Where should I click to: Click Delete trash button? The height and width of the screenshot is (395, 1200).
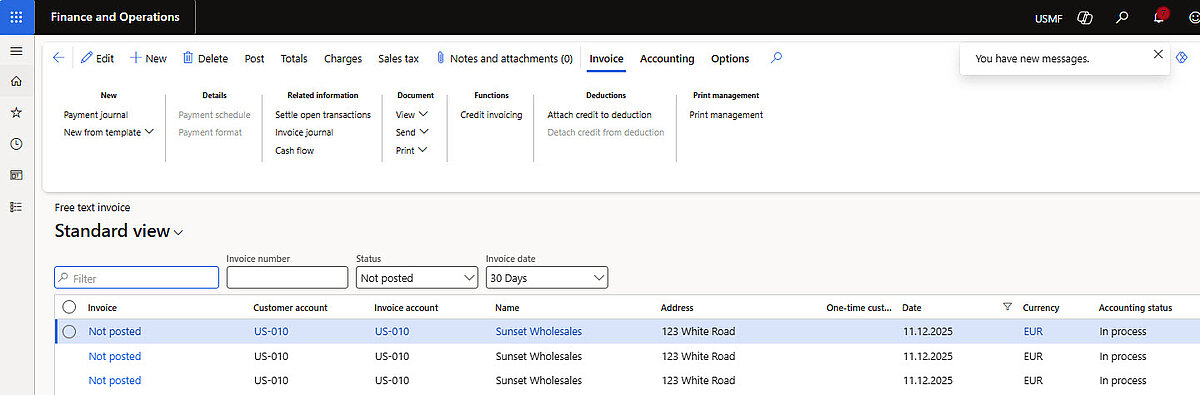205,59
